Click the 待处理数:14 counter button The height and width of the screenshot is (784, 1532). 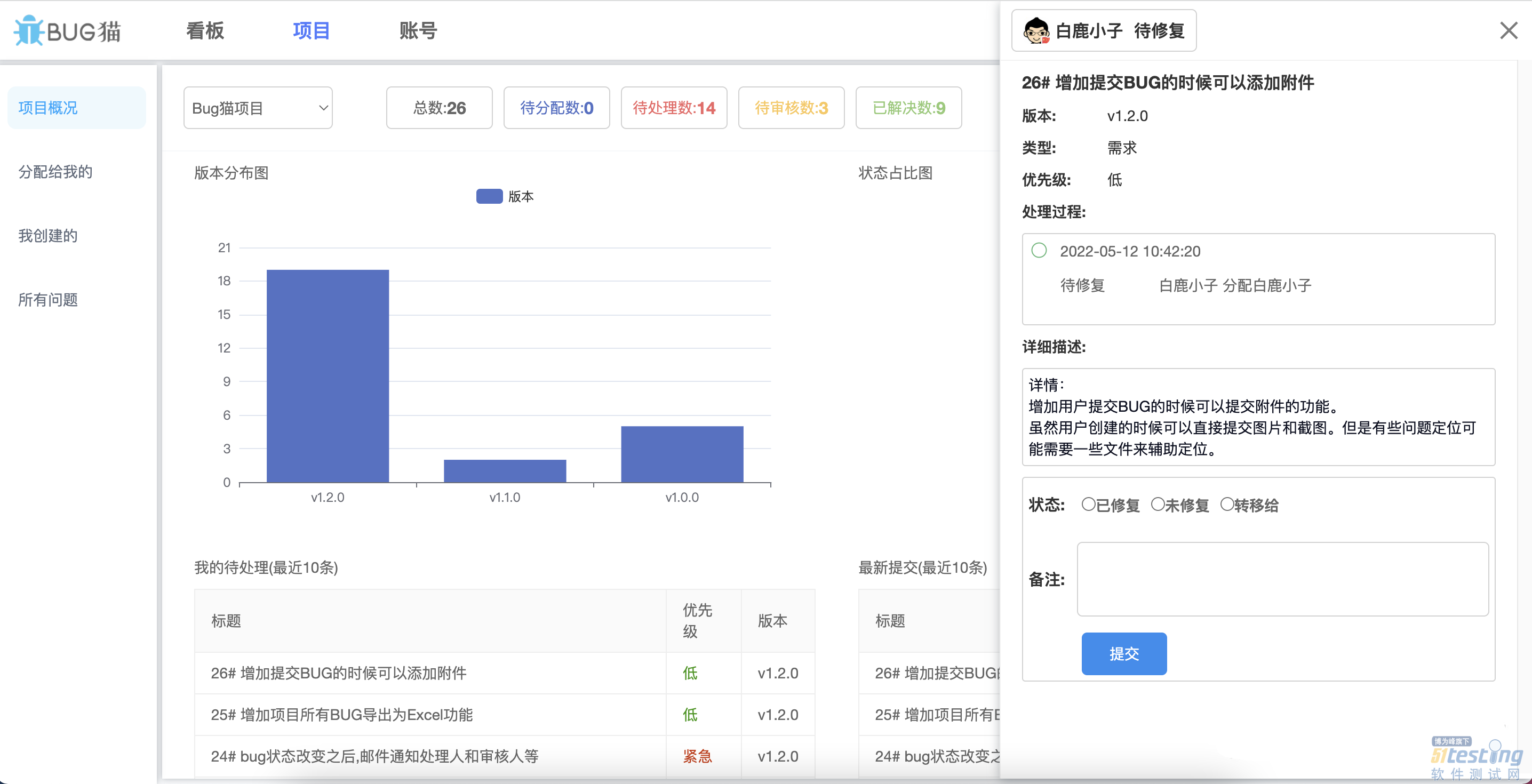pyautogui.click(x=674, y=108)
